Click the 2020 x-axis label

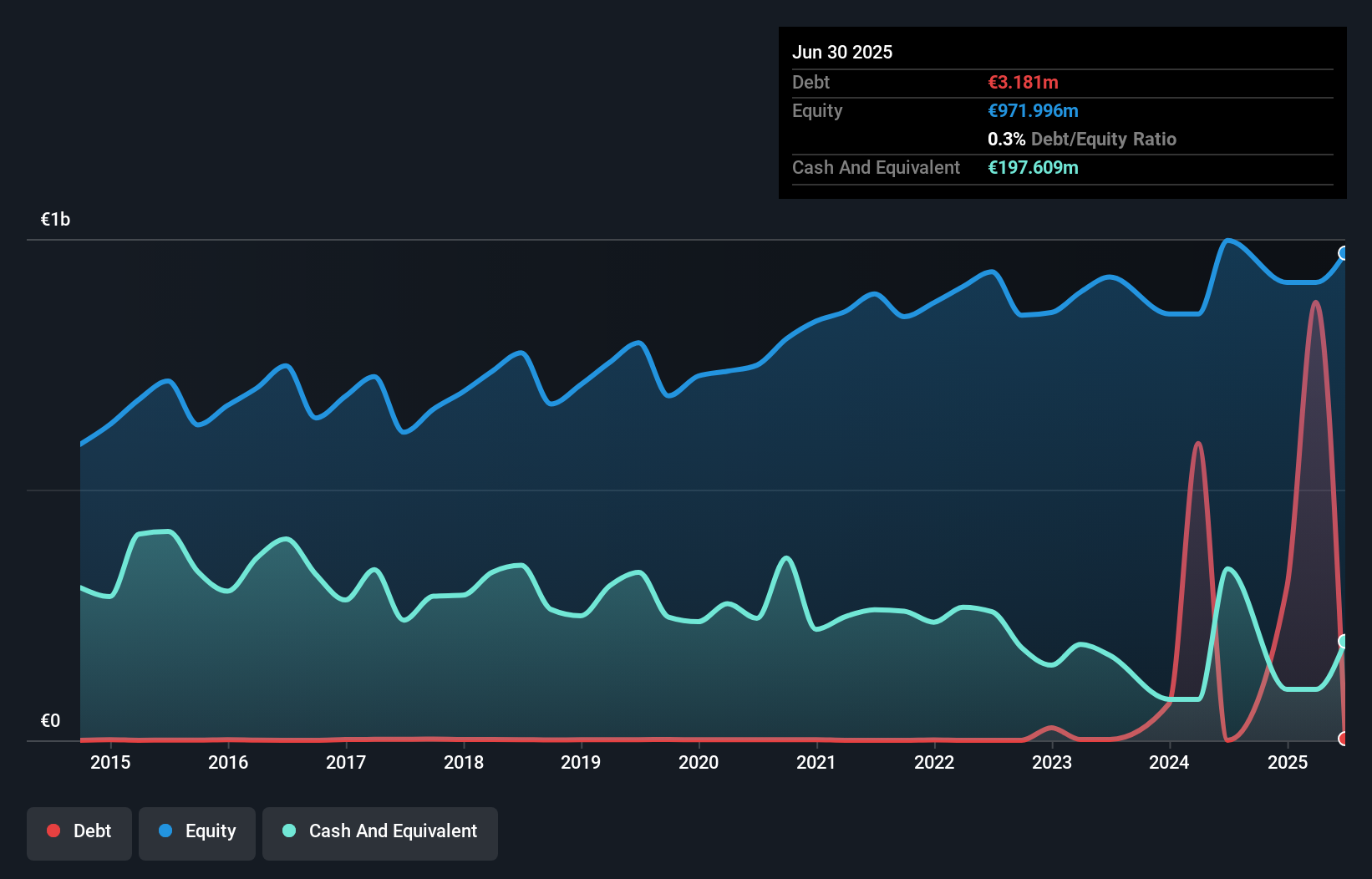(x=699, y=762)
